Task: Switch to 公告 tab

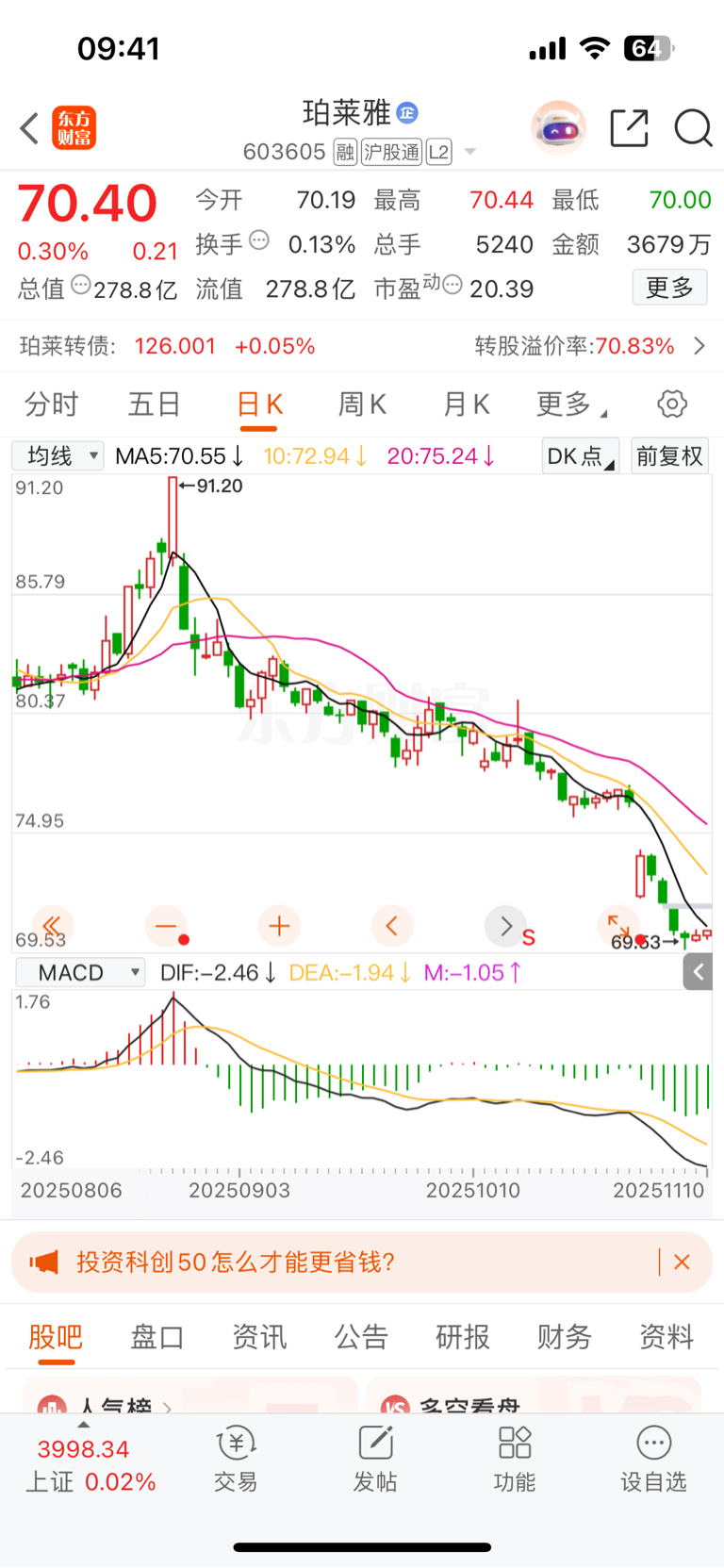Action: pyautogui.click(x=361, y=1336)
